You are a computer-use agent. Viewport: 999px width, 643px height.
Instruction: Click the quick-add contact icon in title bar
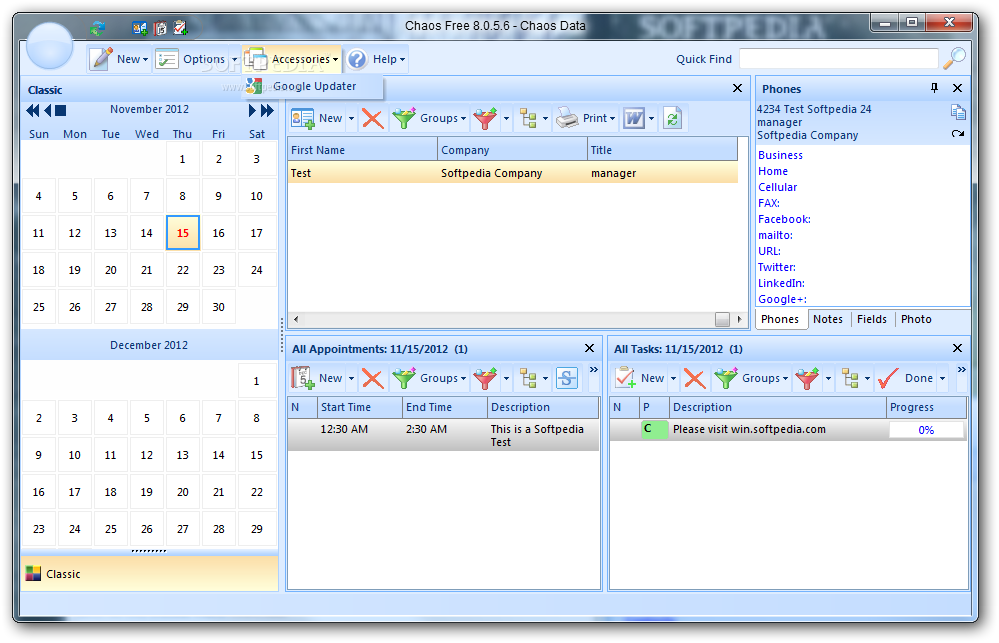[140, 28]
